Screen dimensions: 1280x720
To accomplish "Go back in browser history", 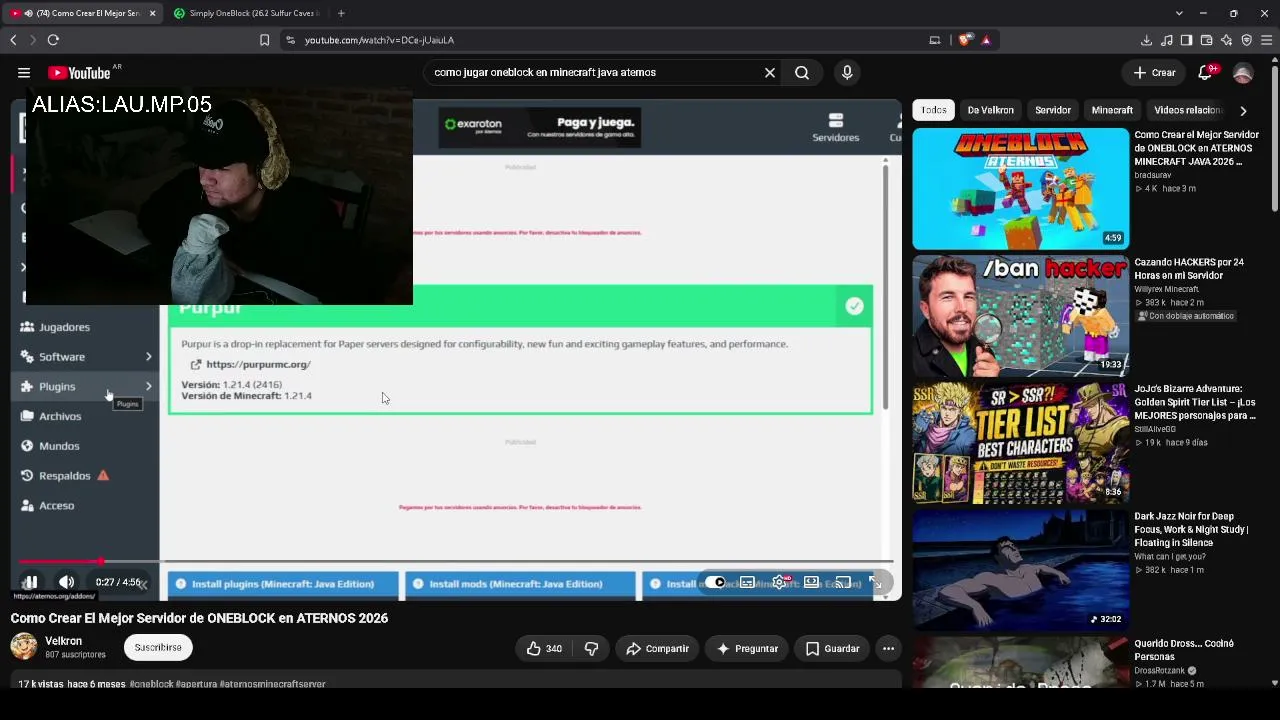I will [13, 40].
